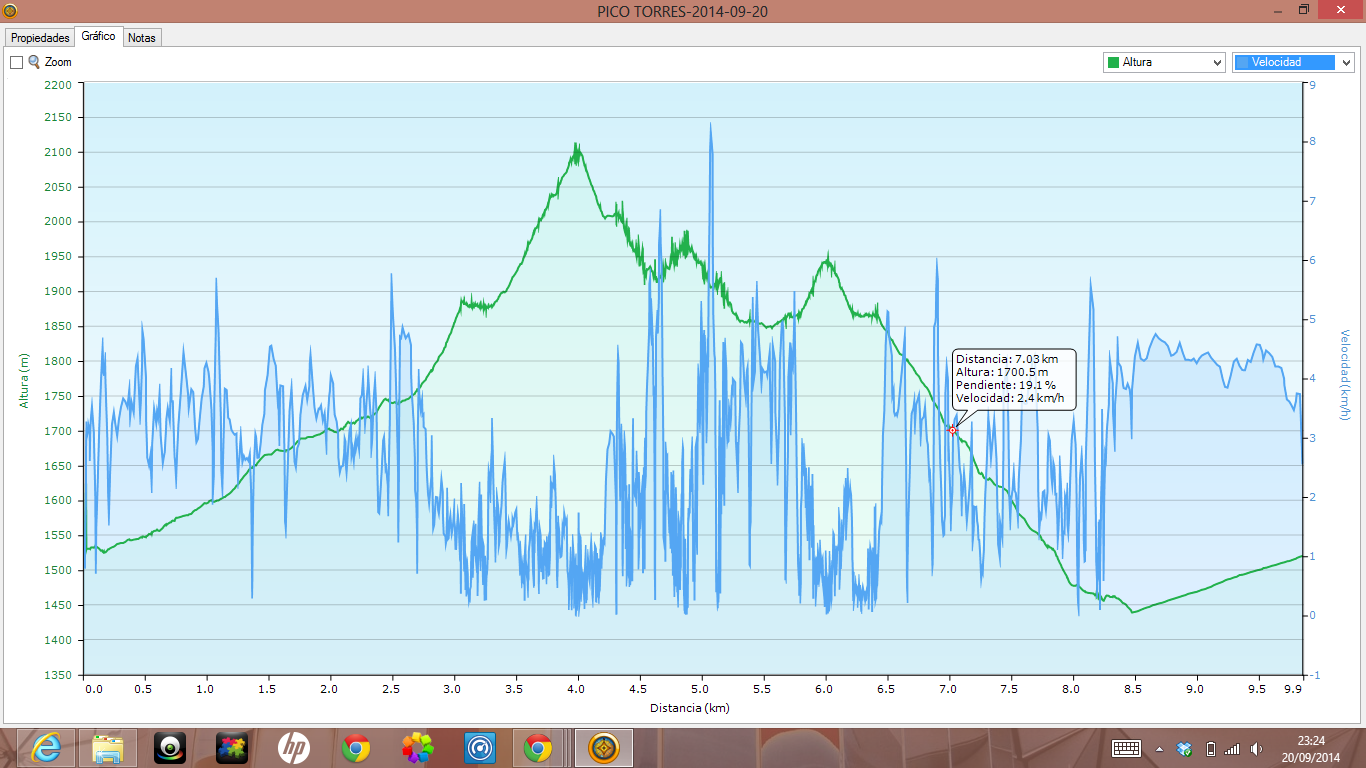Open the black webcam-like app in the taskbar
Screen dimensions: 1366x768
[x=170, y=748]
